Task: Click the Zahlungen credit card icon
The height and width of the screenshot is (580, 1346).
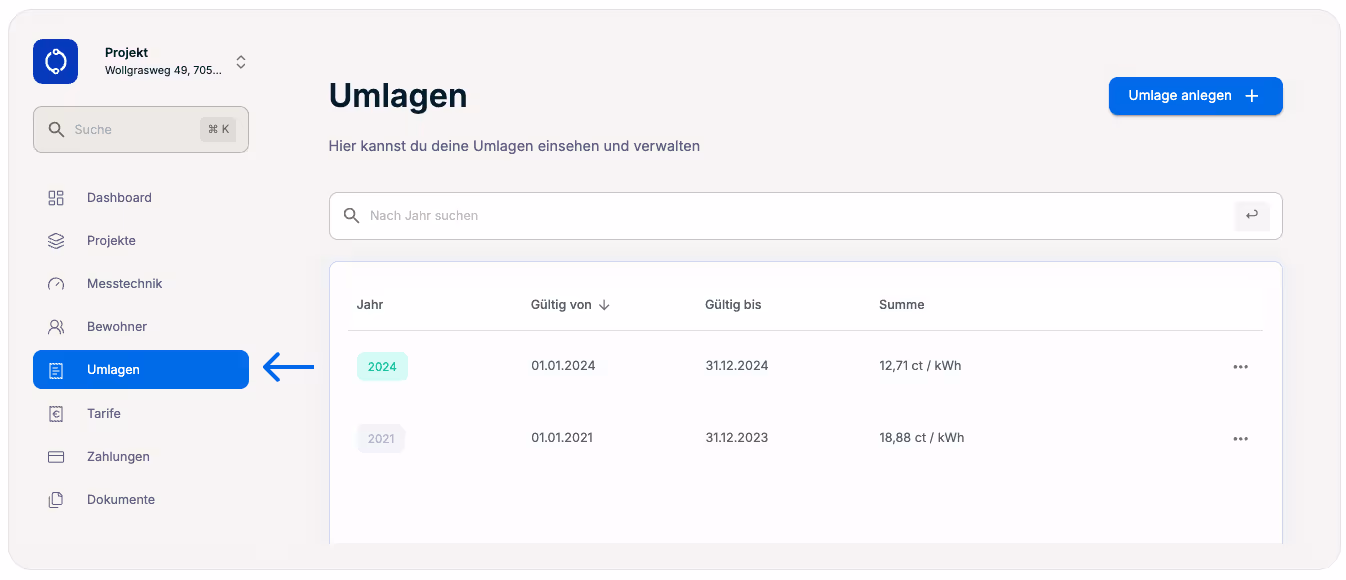Action: point(56,457)
